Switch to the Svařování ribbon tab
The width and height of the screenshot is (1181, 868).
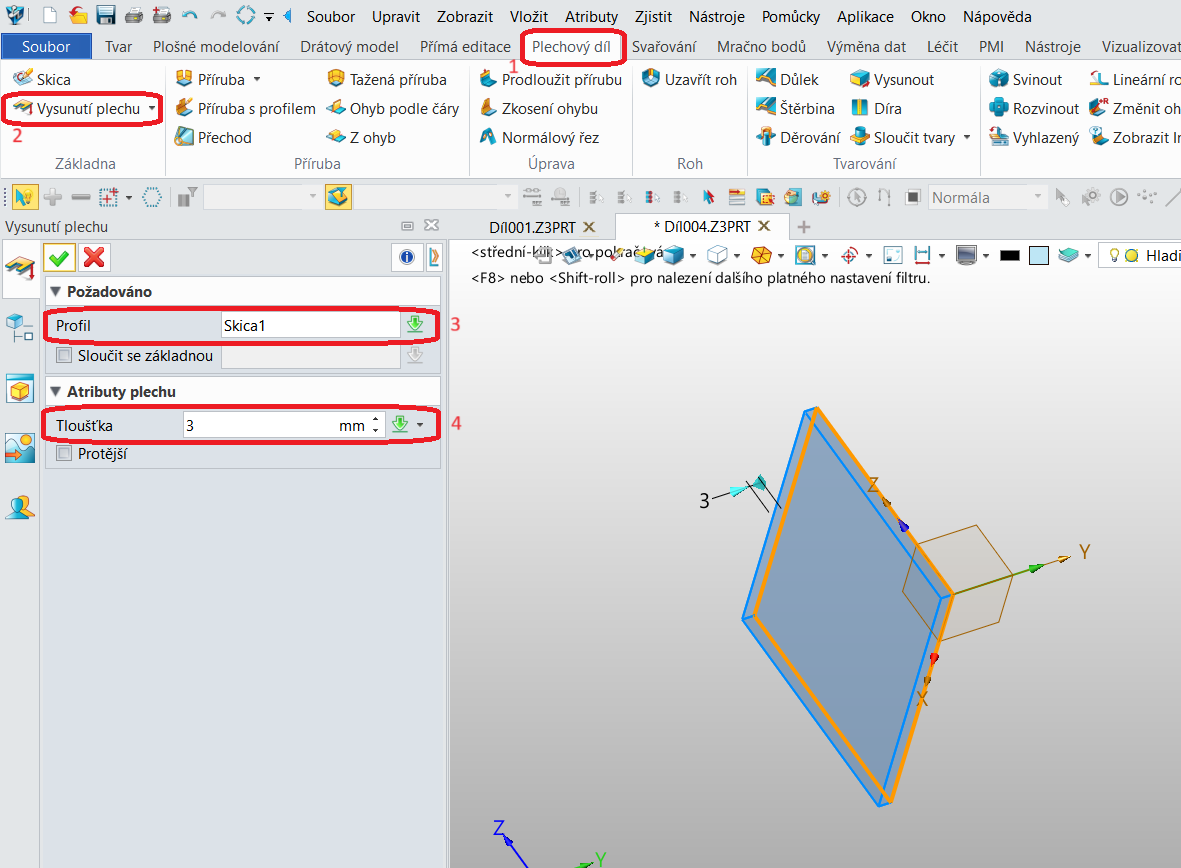point(664,47)
